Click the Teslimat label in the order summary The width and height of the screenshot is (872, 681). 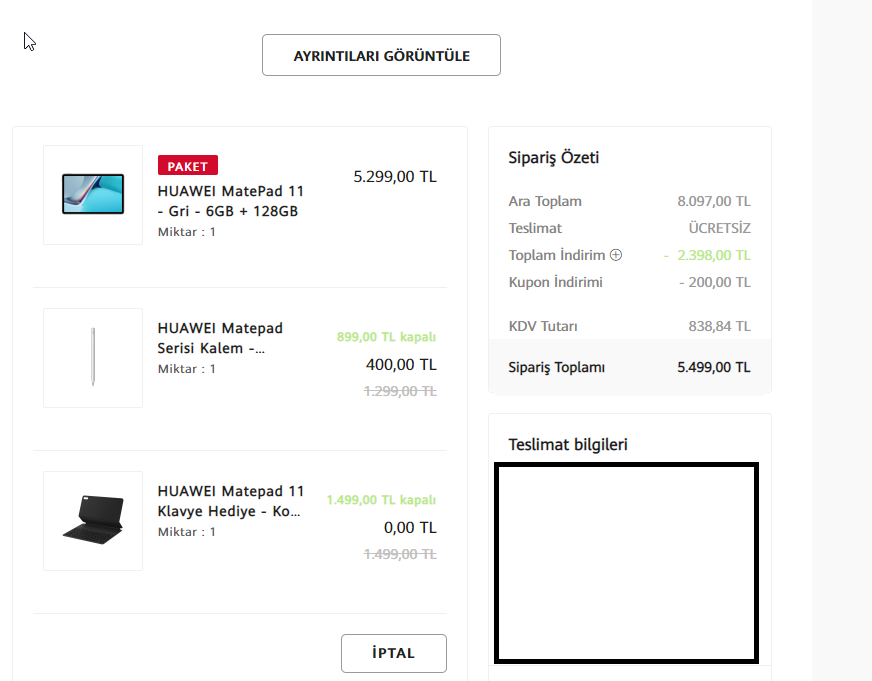pos(535,228)
